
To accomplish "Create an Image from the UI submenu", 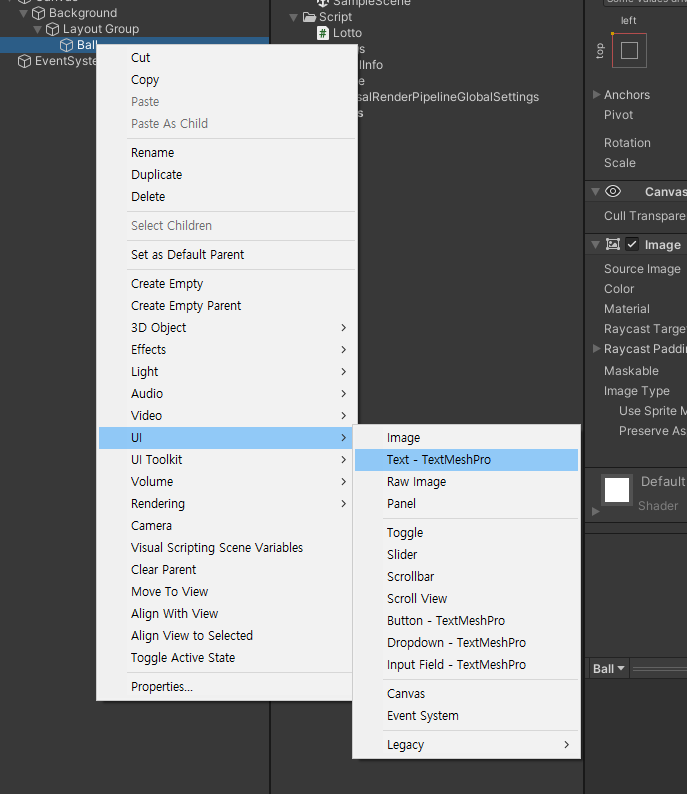I will pyautogui.click(x=466, y=438).
